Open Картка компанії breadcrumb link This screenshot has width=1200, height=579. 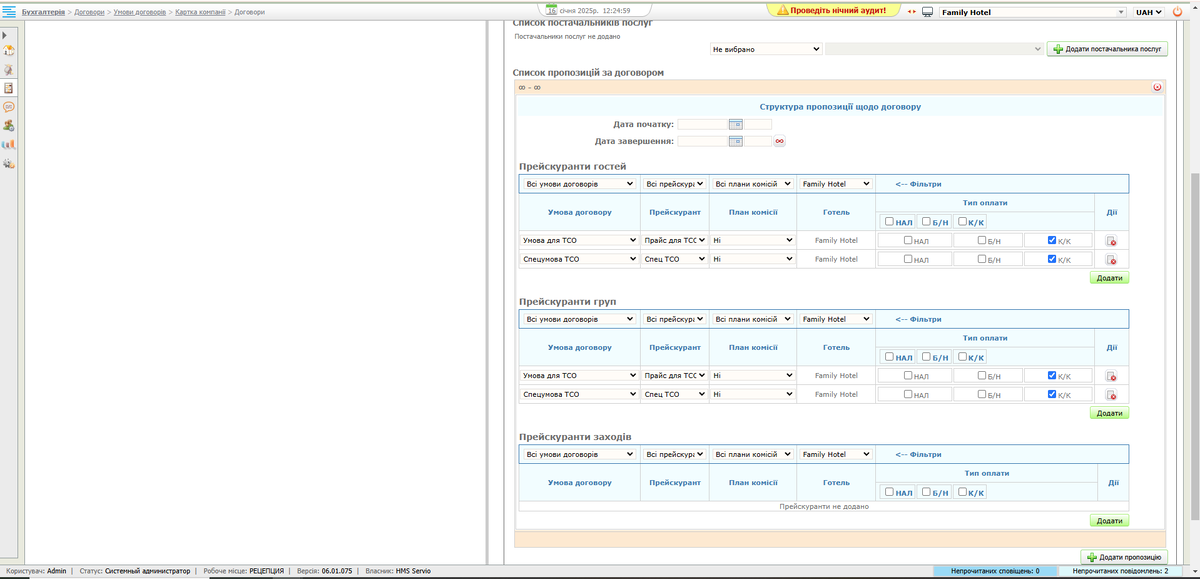(x=199, y=11)
